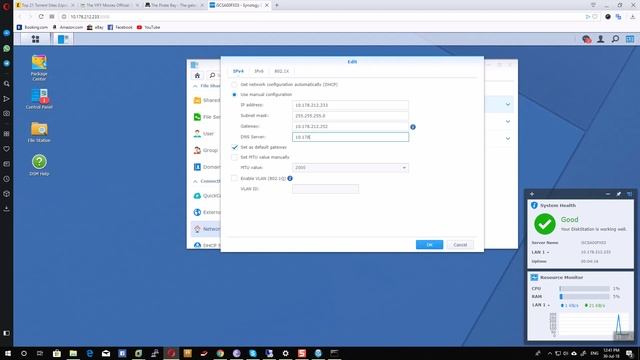
Task: Open Domain/LDAP in Control Panel sidebar
Action: (x=207, y=167)
